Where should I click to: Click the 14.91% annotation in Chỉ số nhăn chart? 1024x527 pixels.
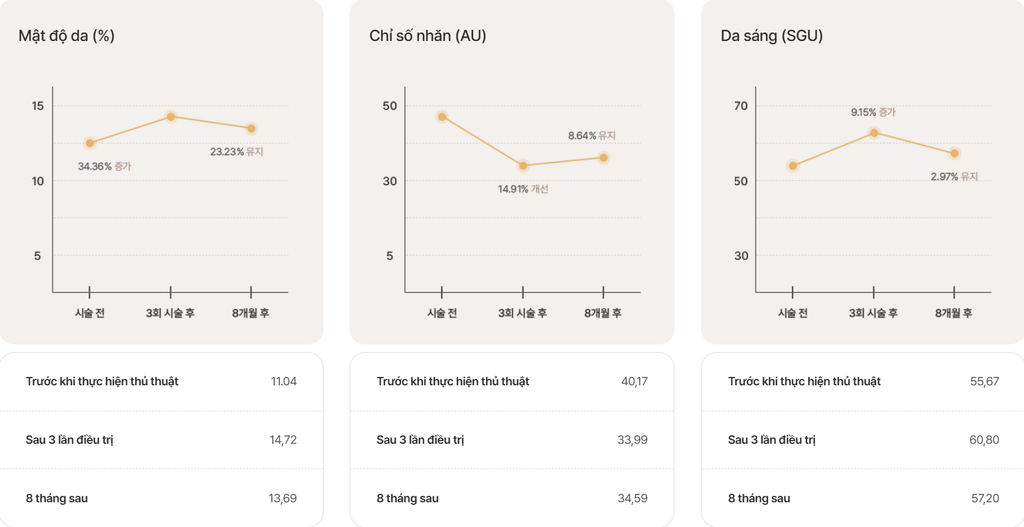[x=523, y=189]
